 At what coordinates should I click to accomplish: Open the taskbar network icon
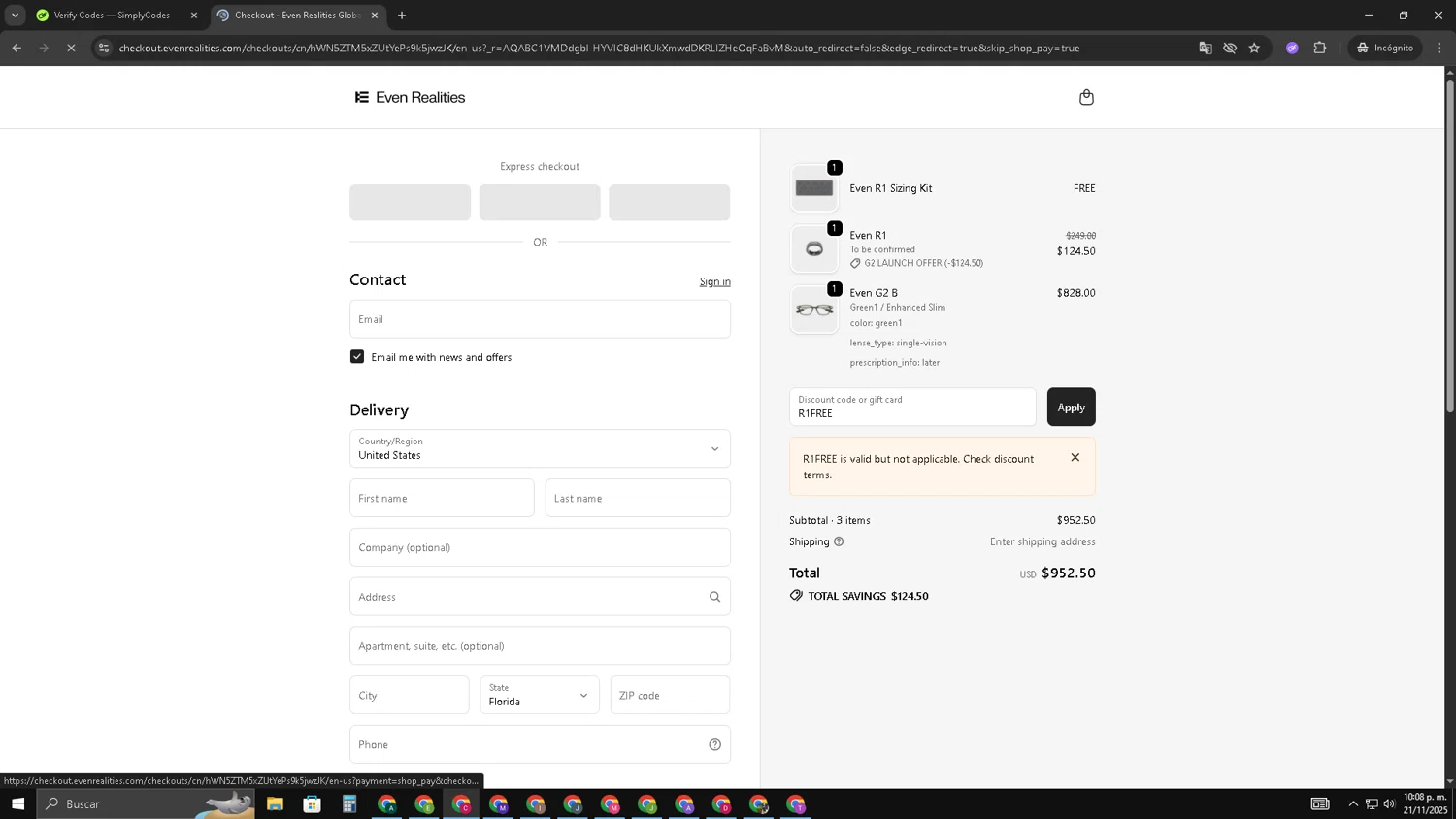coord(1372,803)
